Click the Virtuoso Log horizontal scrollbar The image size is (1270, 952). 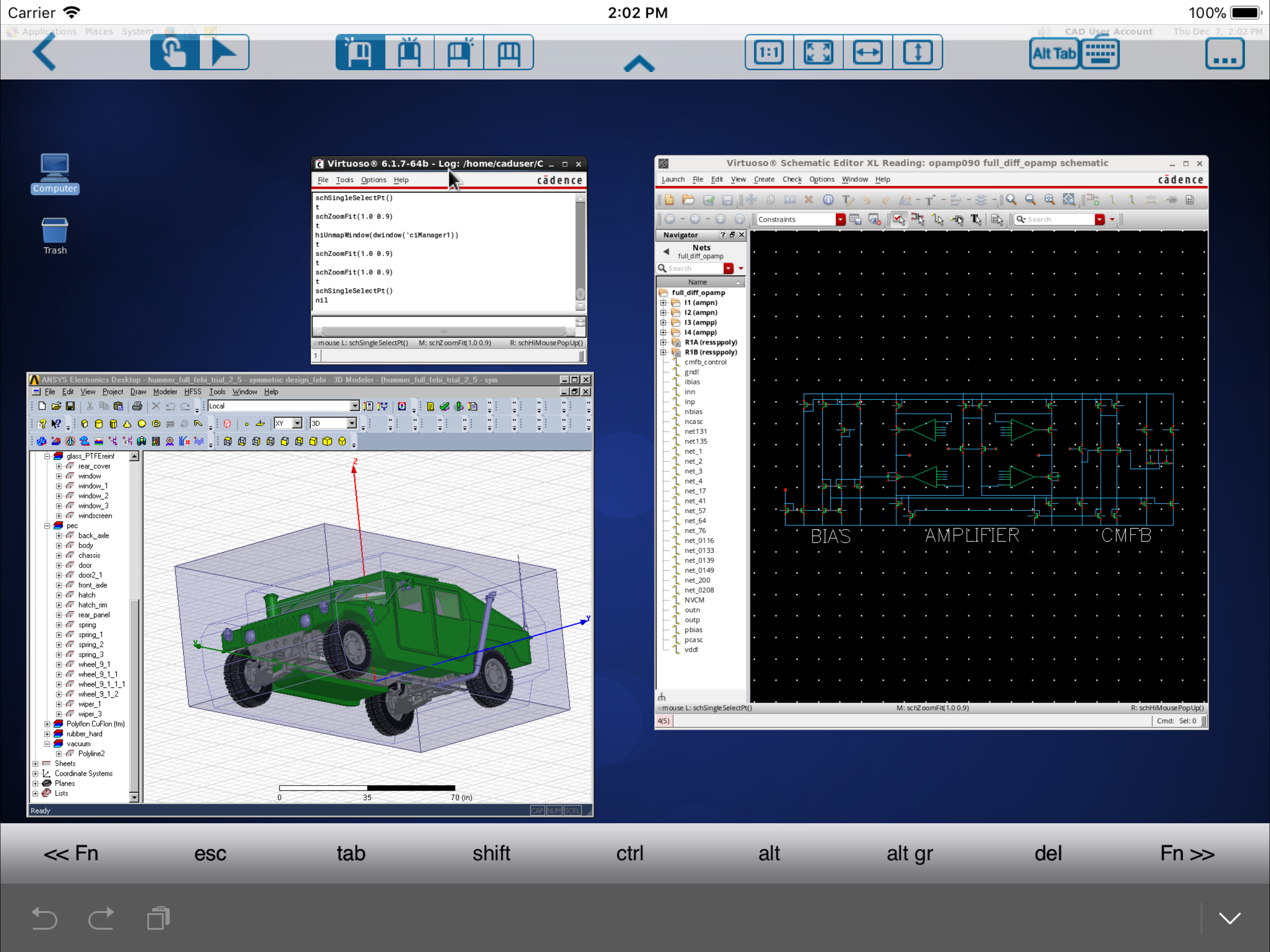click(x=443, y=331)
